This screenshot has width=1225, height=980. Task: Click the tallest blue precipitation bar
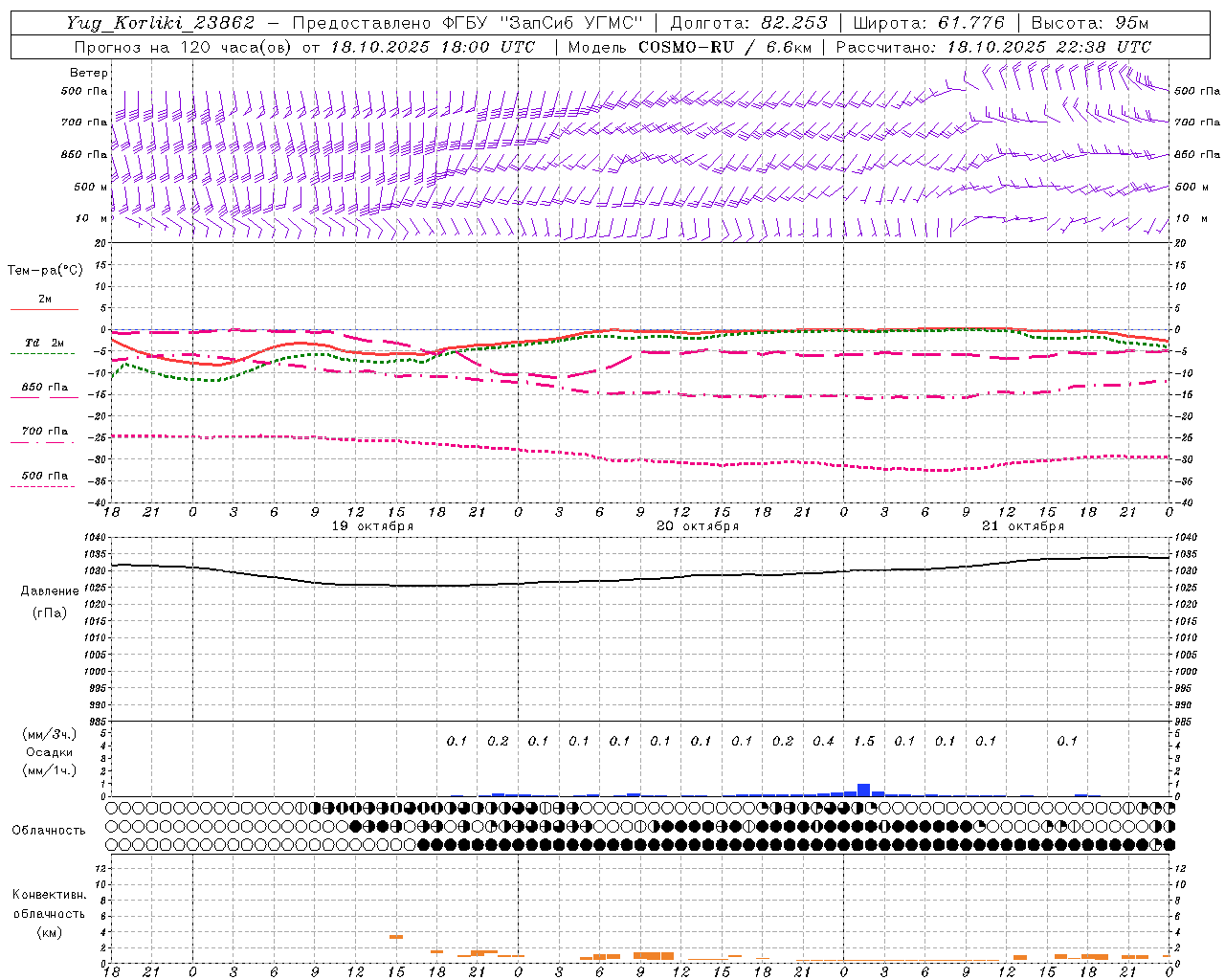863,790
